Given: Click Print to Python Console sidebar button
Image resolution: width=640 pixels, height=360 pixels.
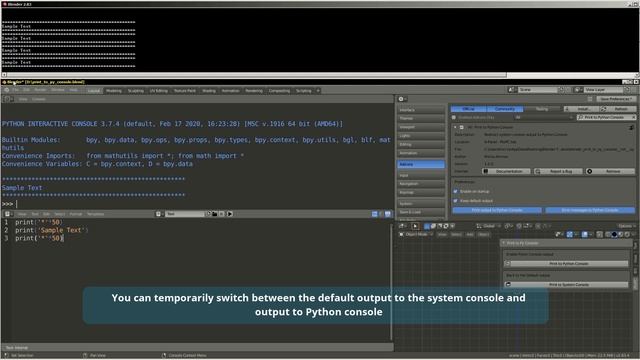Looking at the screenshot, I should (567, 264).
